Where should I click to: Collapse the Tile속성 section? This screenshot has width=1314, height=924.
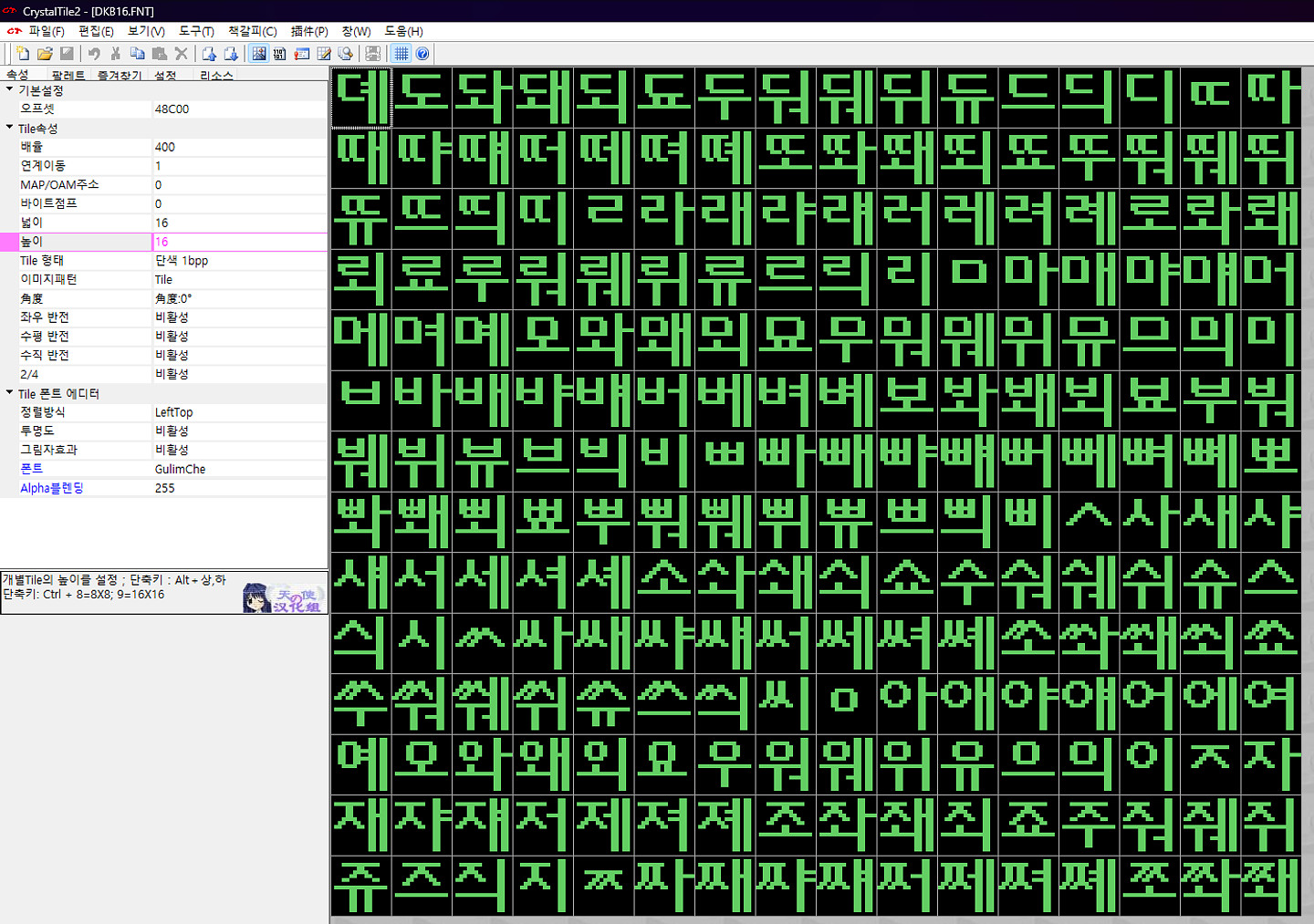click(10, 128)
